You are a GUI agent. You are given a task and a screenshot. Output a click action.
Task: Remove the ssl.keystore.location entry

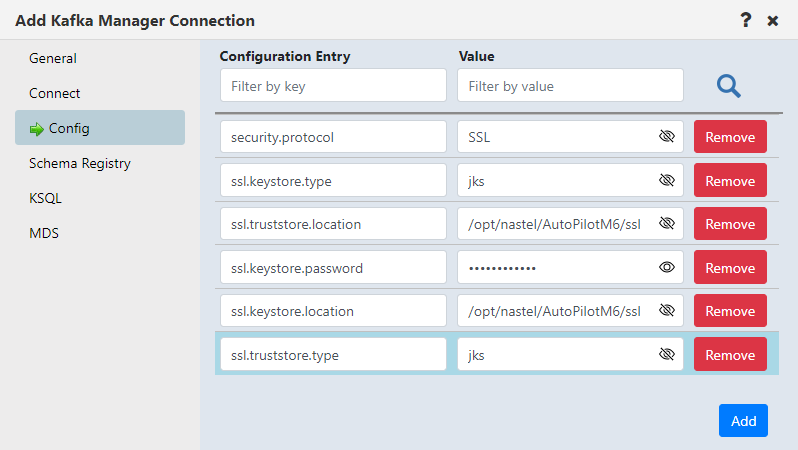click(730, 311)
